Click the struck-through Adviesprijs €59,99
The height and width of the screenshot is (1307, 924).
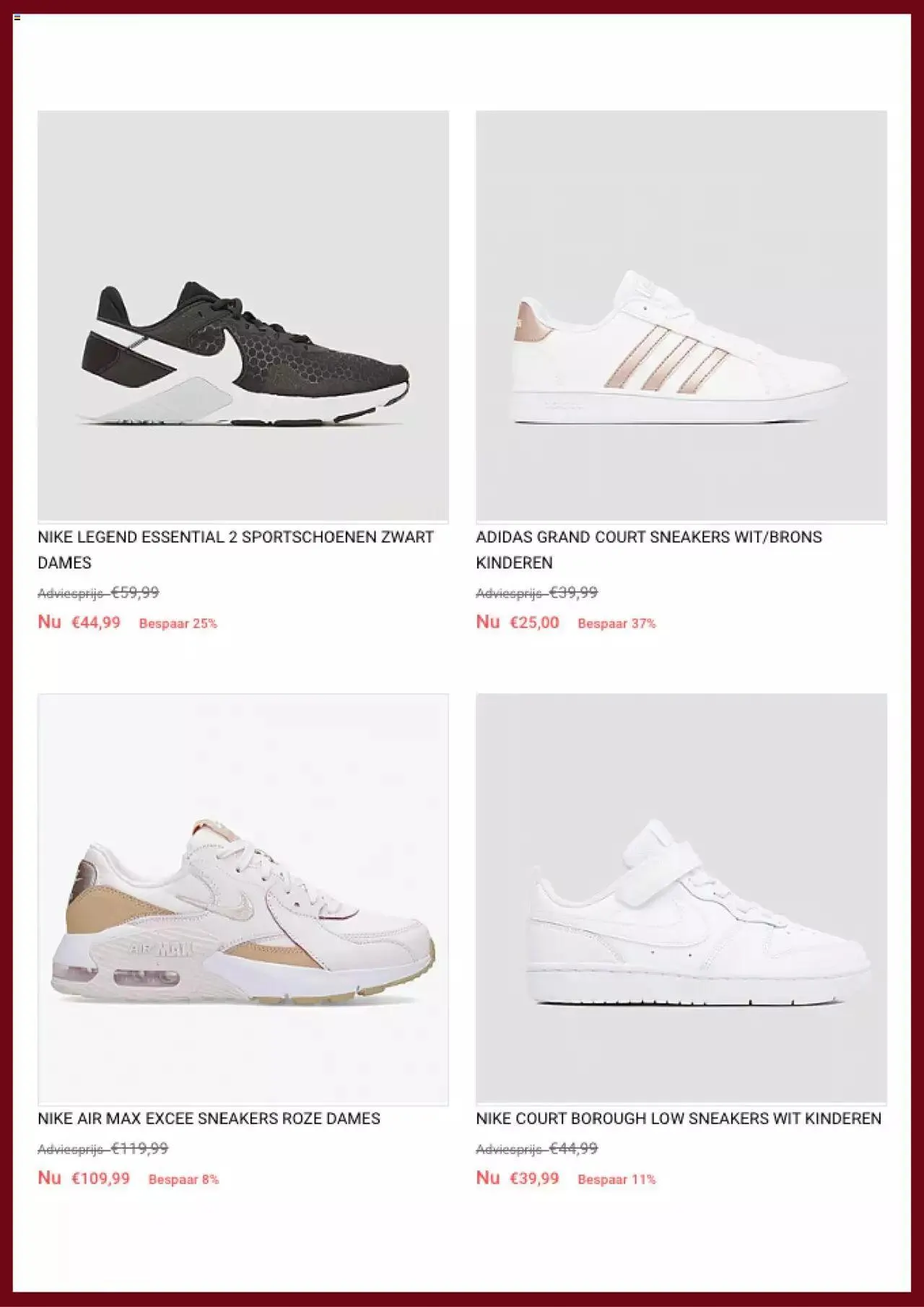pyautogui.click(x=98, y=593)
